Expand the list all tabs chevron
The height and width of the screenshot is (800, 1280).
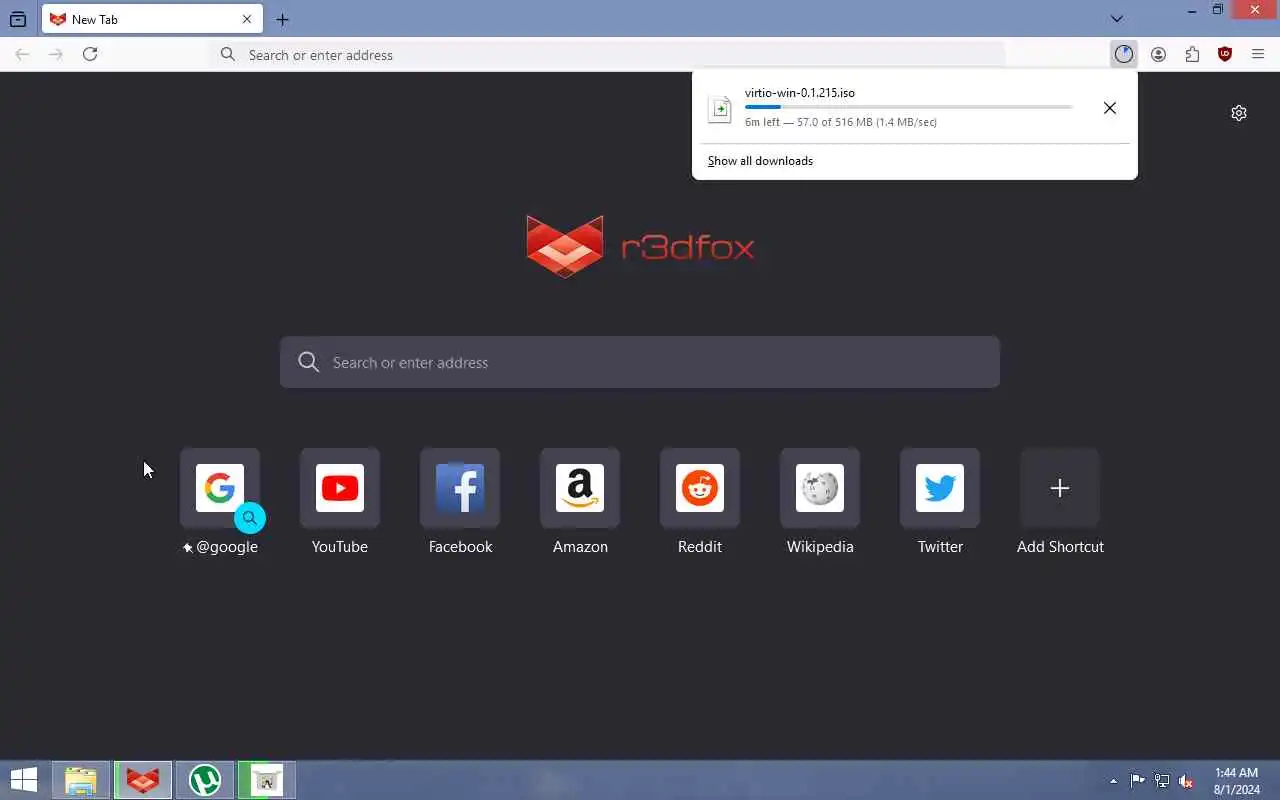click(x=1117, y=19)
